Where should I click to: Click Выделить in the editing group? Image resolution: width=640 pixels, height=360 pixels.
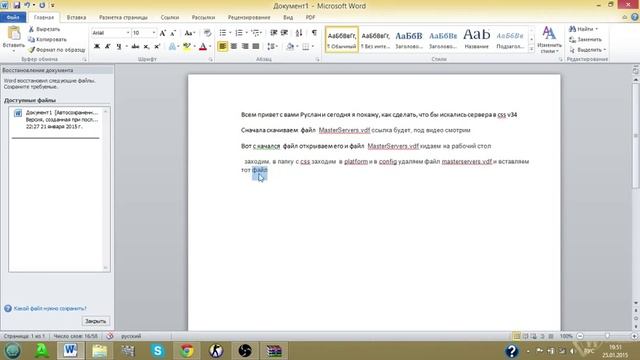588,50
